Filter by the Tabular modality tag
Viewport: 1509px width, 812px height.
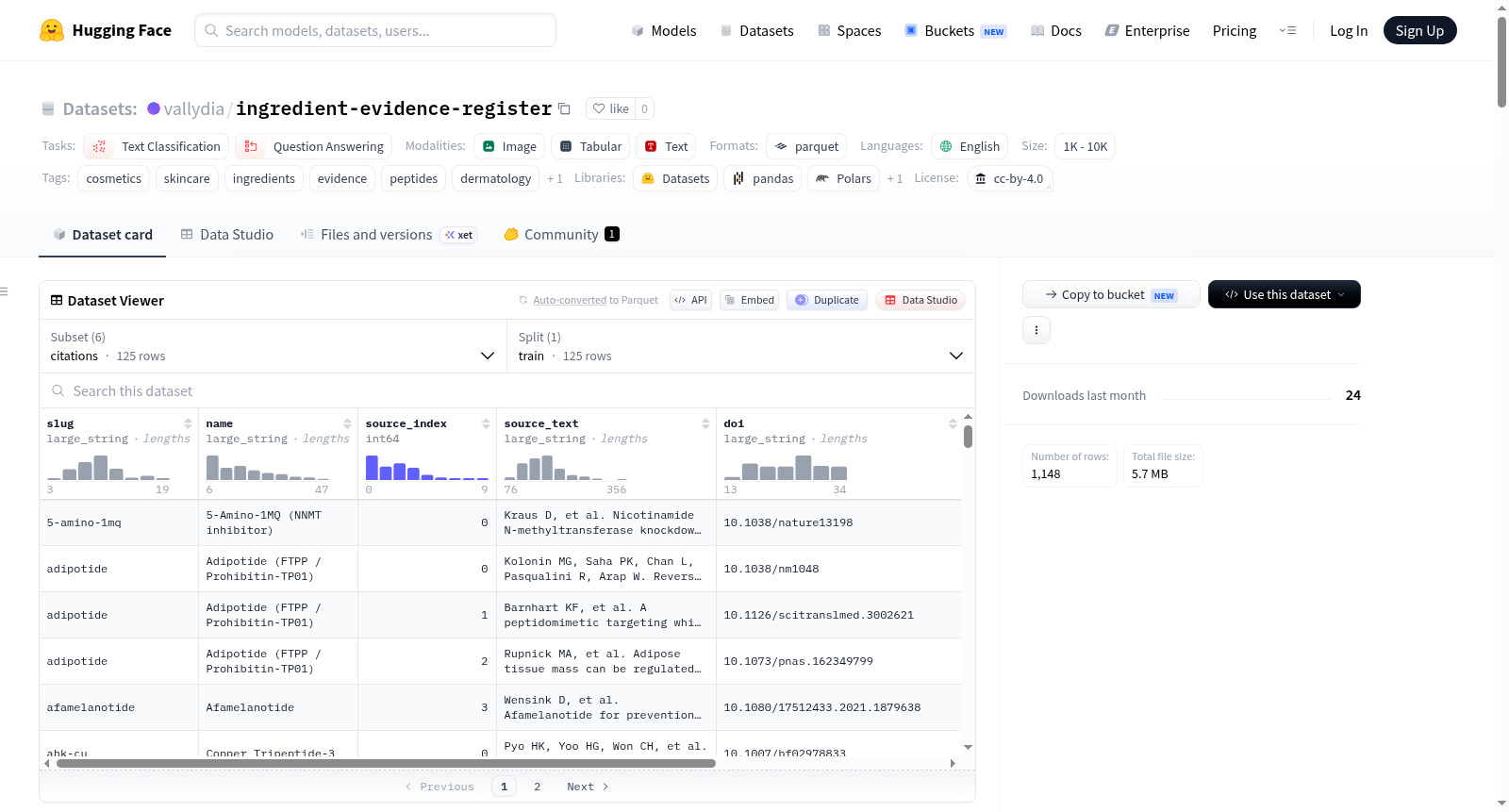click(x=591, y=146)
